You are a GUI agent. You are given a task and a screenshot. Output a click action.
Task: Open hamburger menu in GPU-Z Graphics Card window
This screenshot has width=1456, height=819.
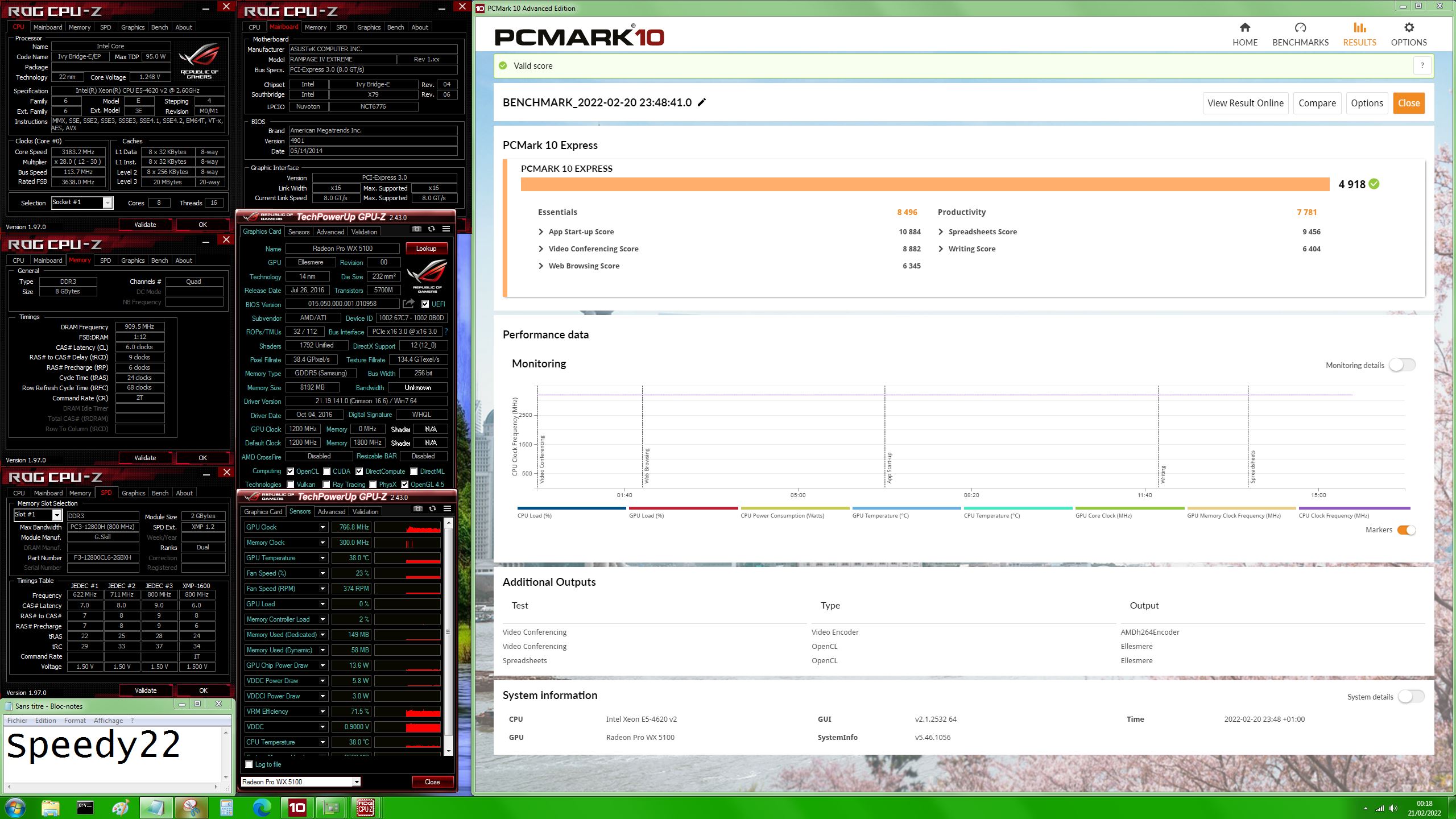(x=446, y=229)
